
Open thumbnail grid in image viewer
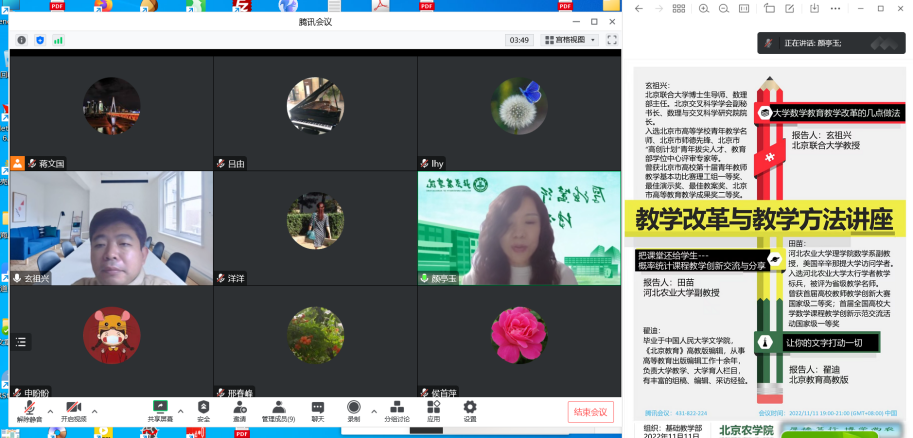(x=679, y=9)
